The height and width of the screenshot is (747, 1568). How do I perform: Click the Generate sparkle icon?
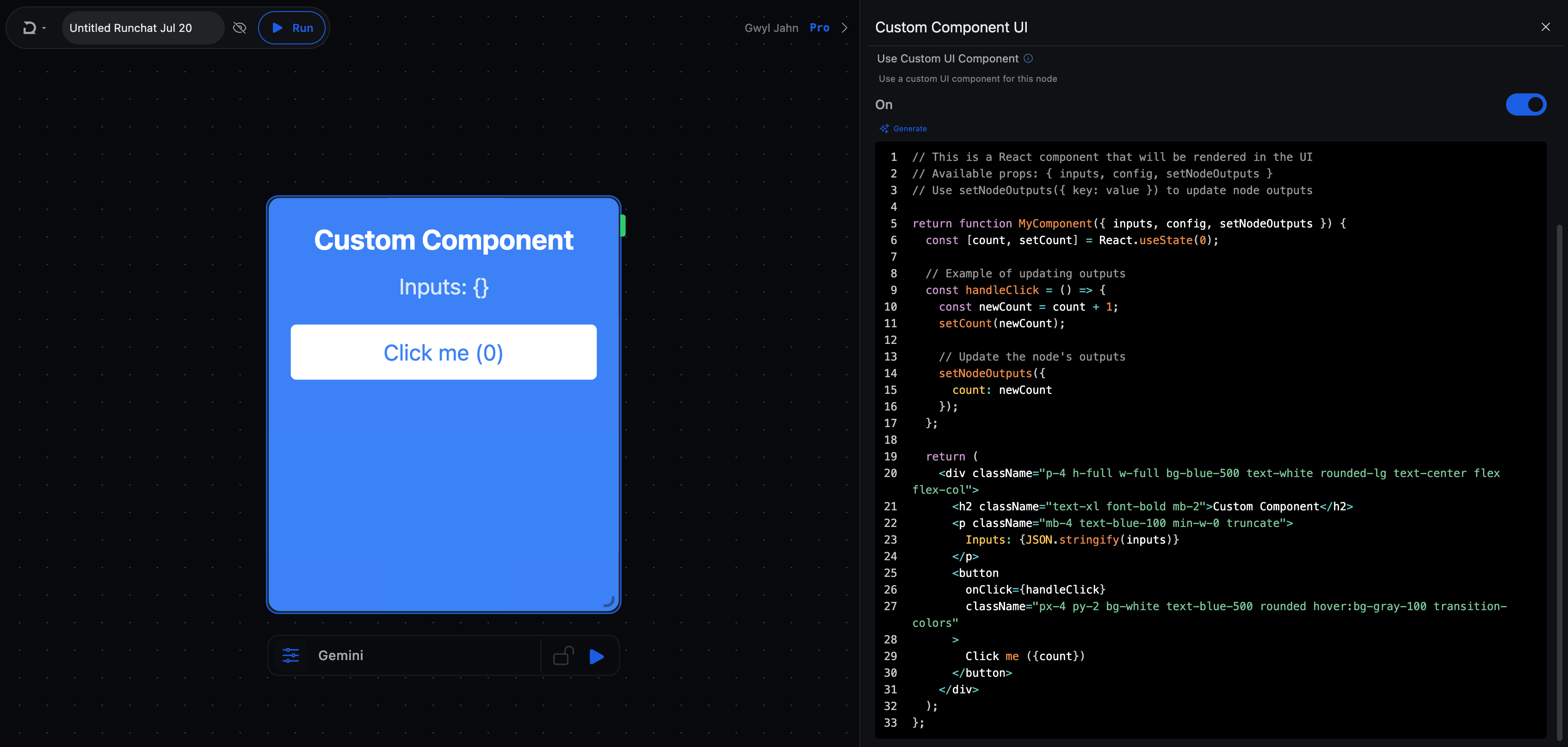pyautogui.click(x=884, y=129)
